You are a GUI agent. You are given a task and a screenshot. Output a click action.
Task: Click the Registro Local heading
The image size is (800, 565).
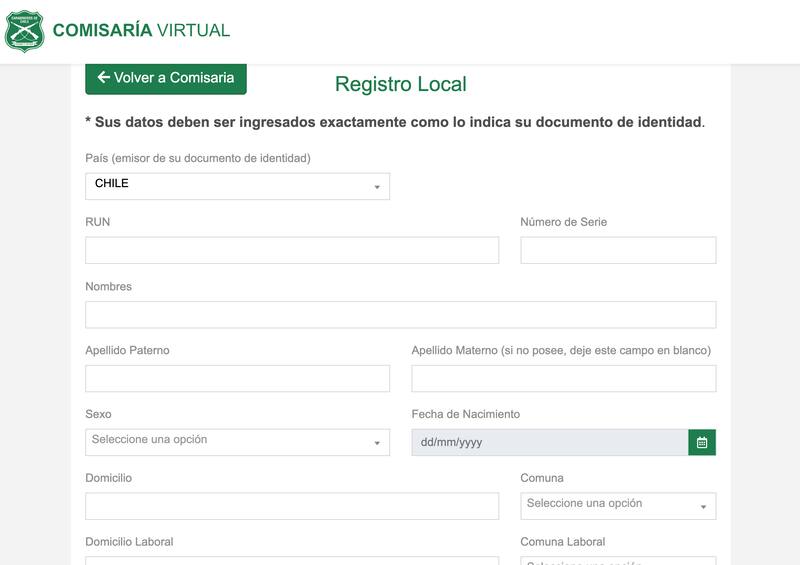pyautogui.click(x=400, y=84)
